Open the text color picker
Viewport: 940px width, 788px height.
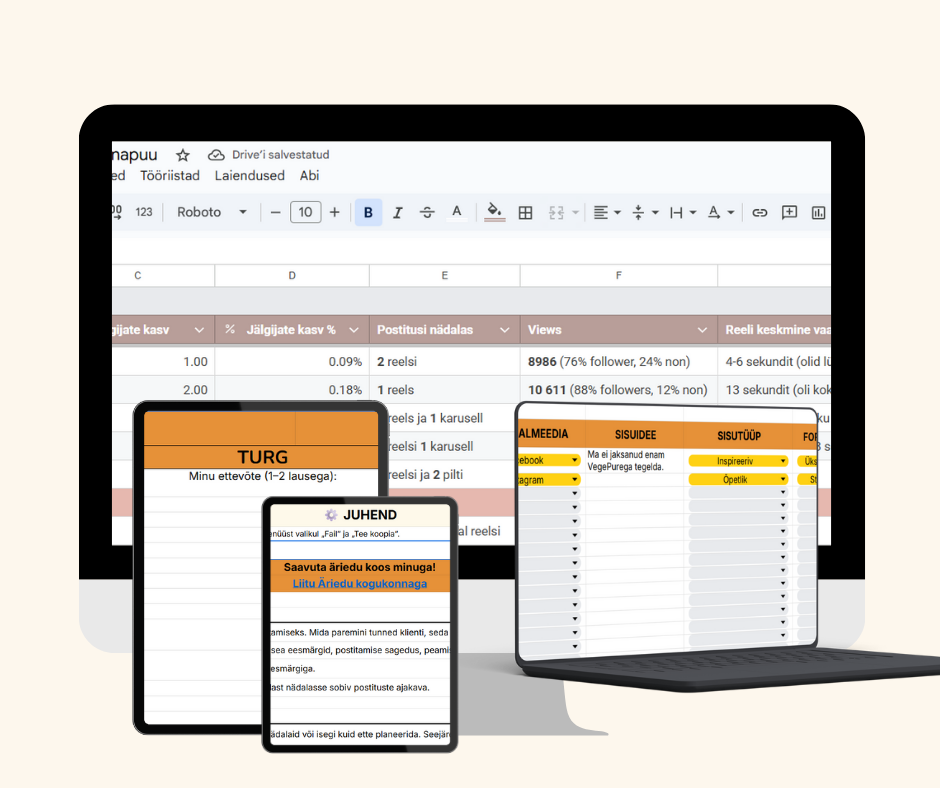coord(457,212)
